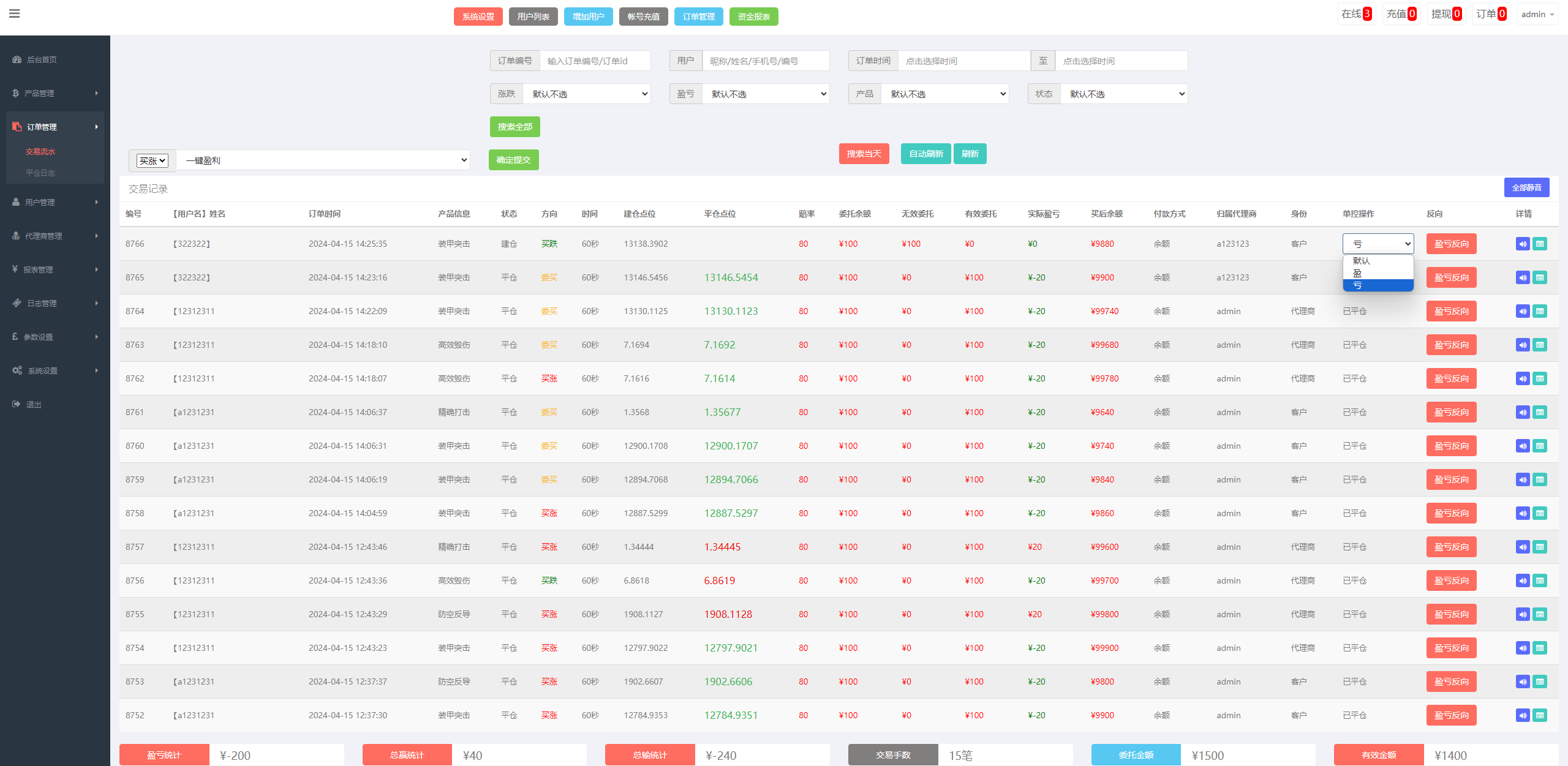Click the hamburger menu icon at top-left
The width and height of the screenshot is (1568, 766).
coord(15,13)
